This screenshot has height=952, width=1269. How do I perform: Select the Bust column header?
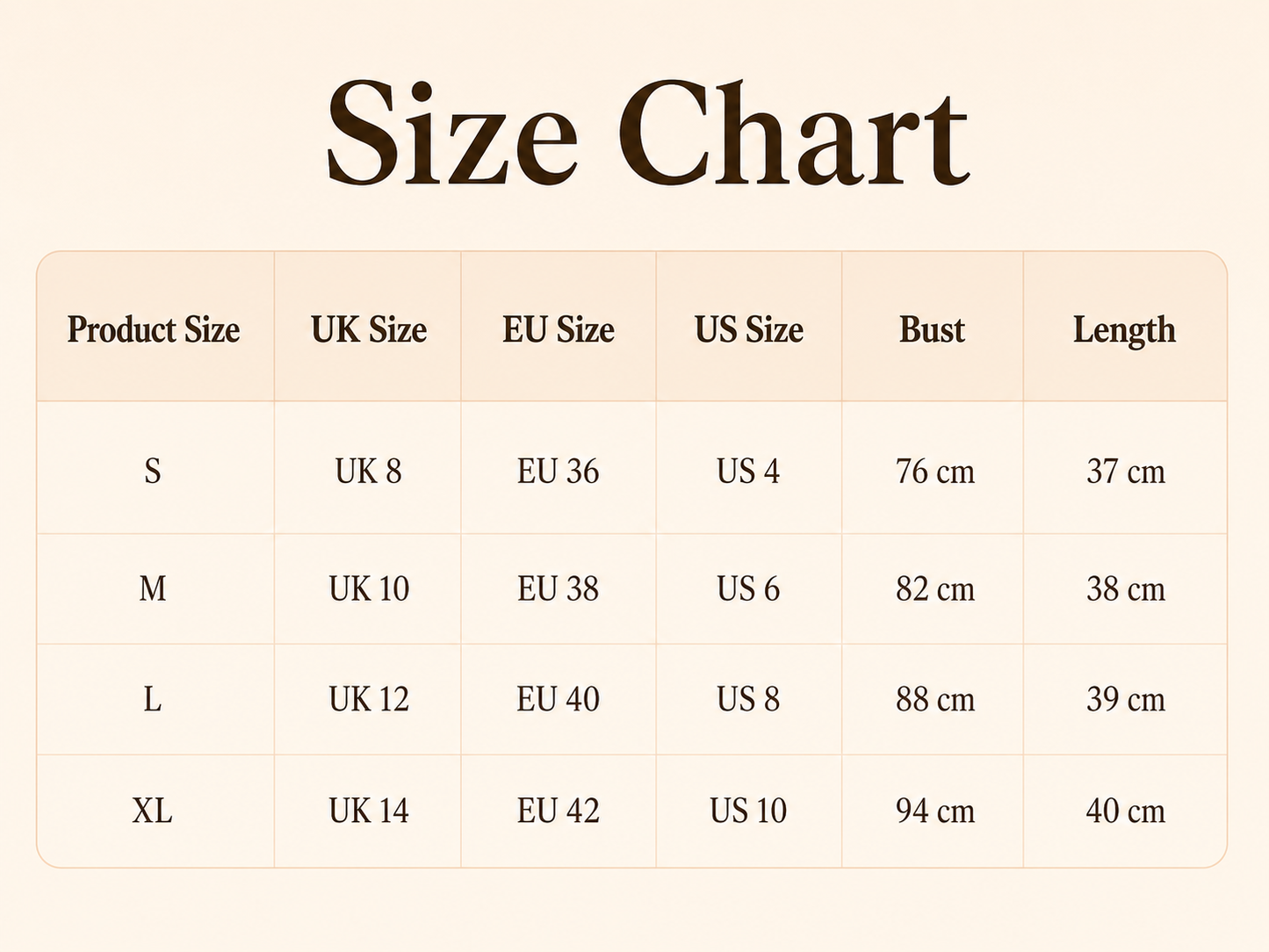(932, 329)
